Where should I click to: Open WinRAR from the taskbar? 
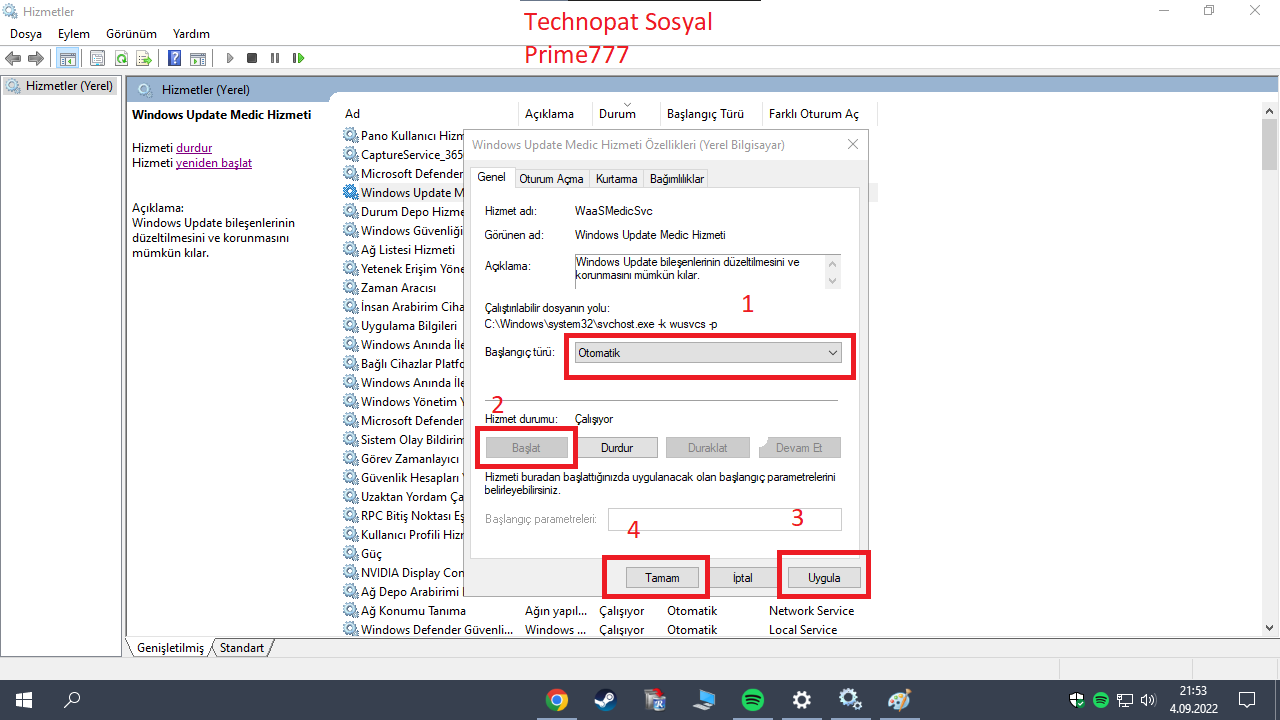(655, 700)
